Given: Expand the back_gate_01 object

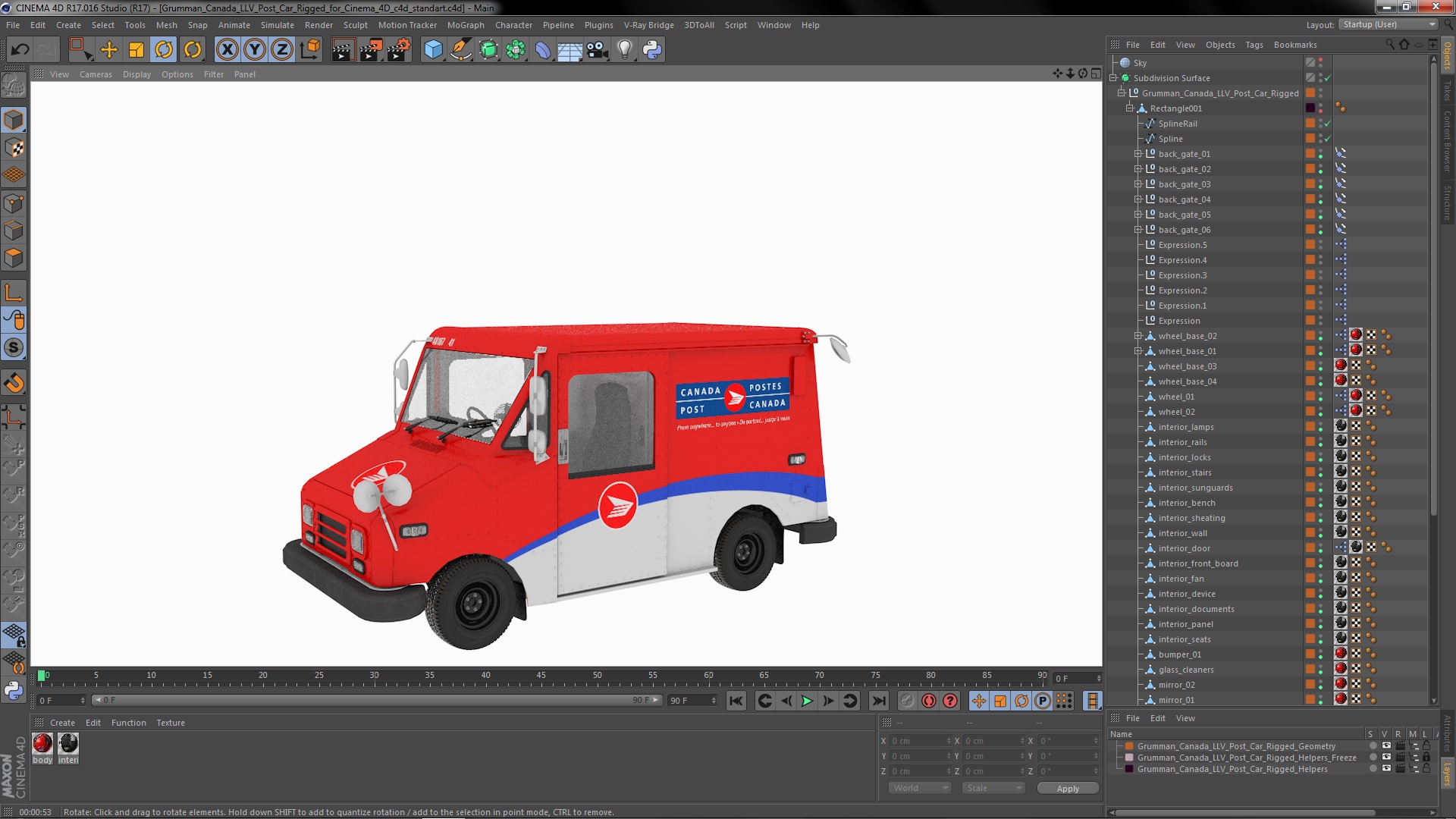Looking at the screenshot, I should tap(1137, 154).
